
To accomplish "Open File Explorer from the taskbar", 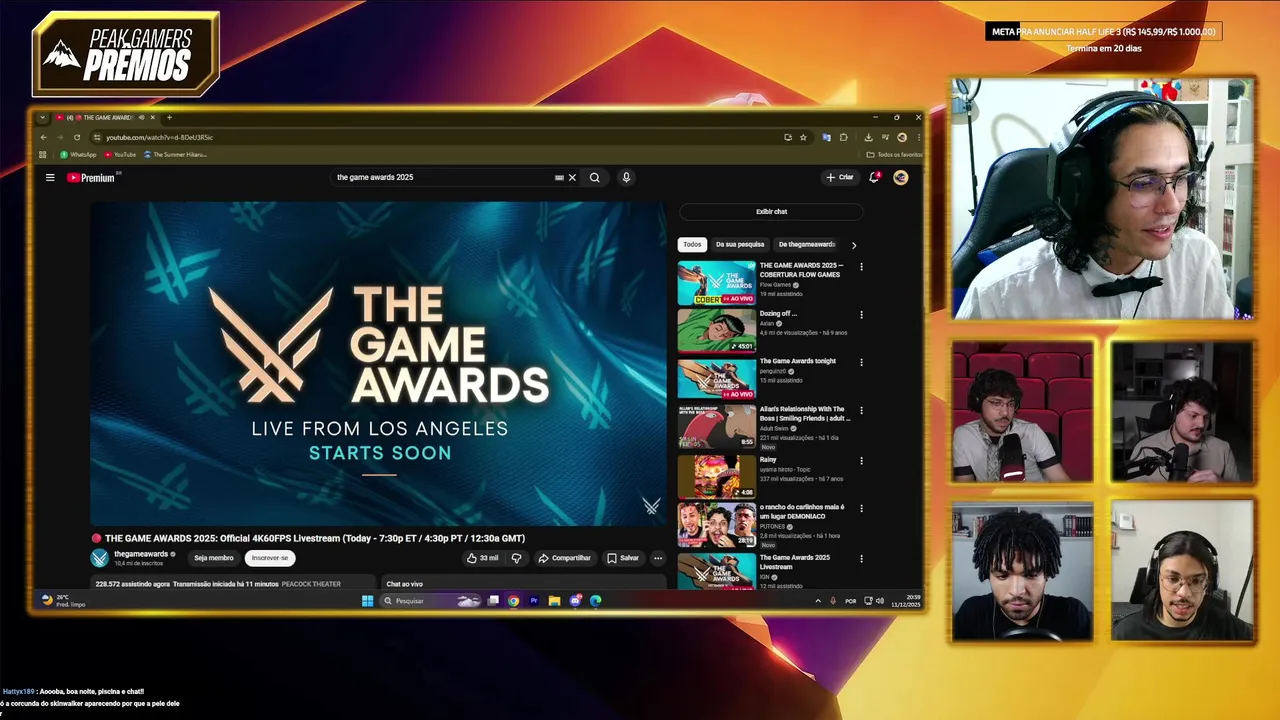I will pos(554,600).
